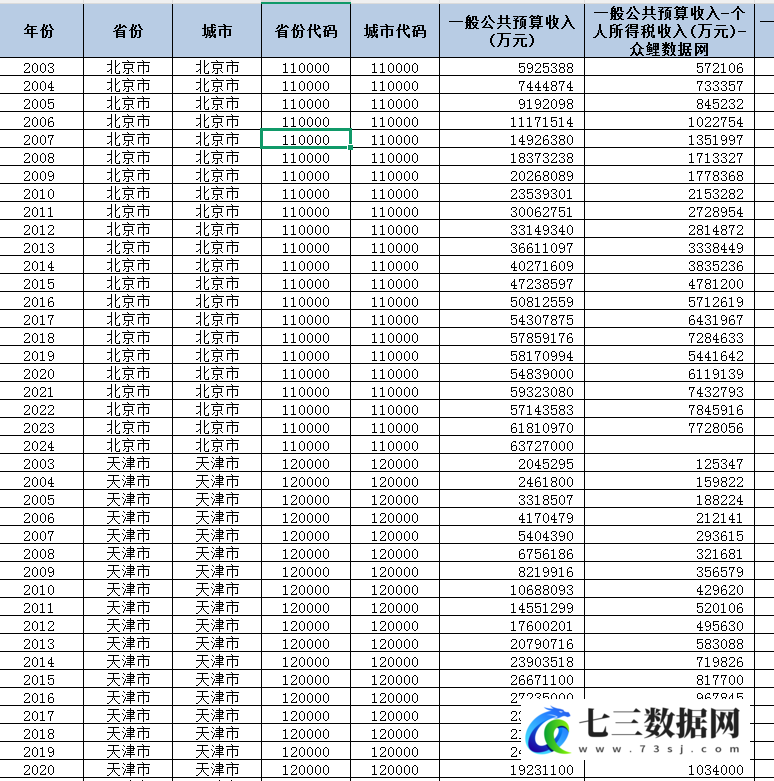Click budget value 54307875

542,319
